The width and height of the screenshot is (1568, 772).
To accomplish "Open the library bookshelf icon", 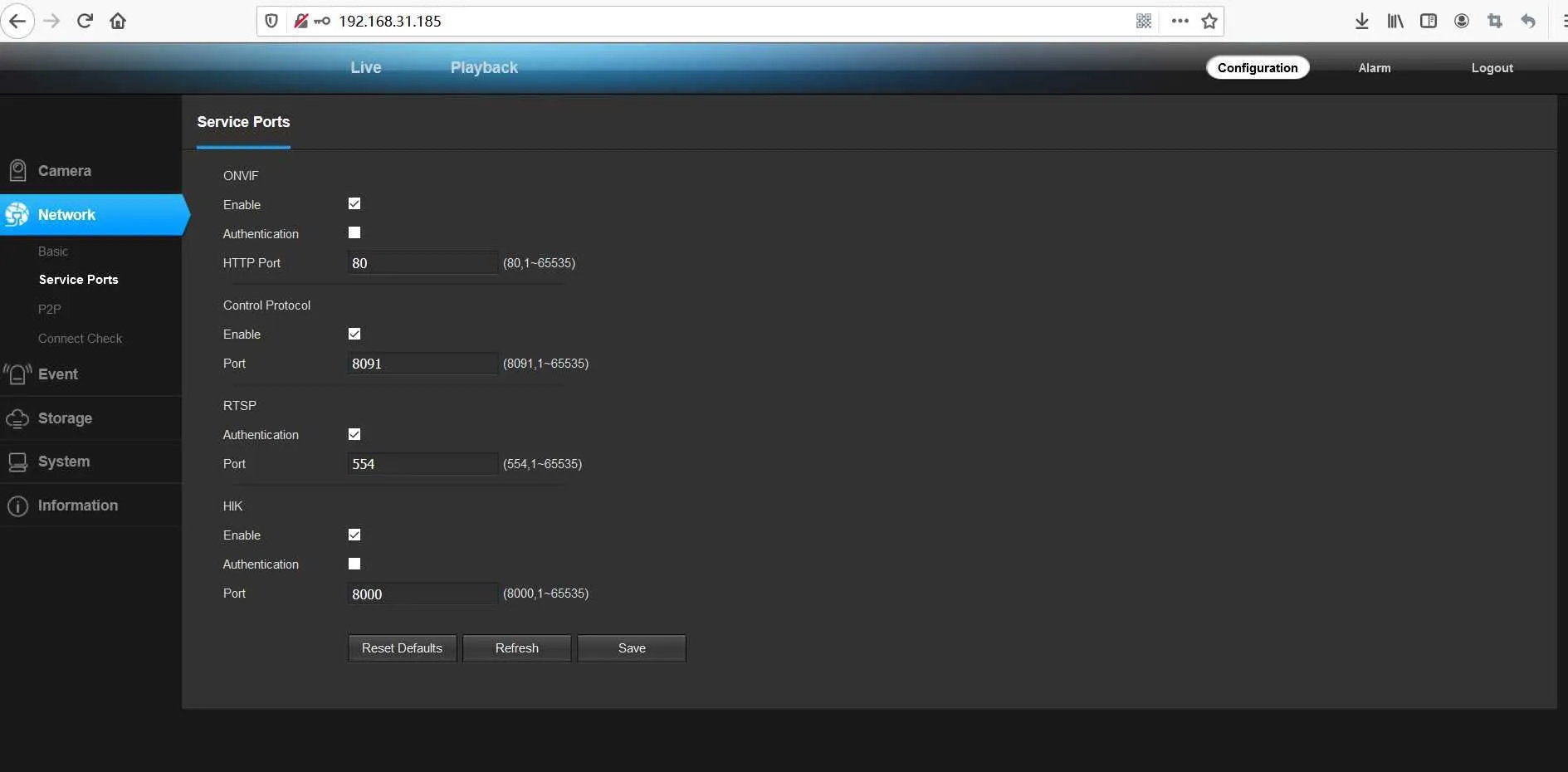I will [1395, 21].
